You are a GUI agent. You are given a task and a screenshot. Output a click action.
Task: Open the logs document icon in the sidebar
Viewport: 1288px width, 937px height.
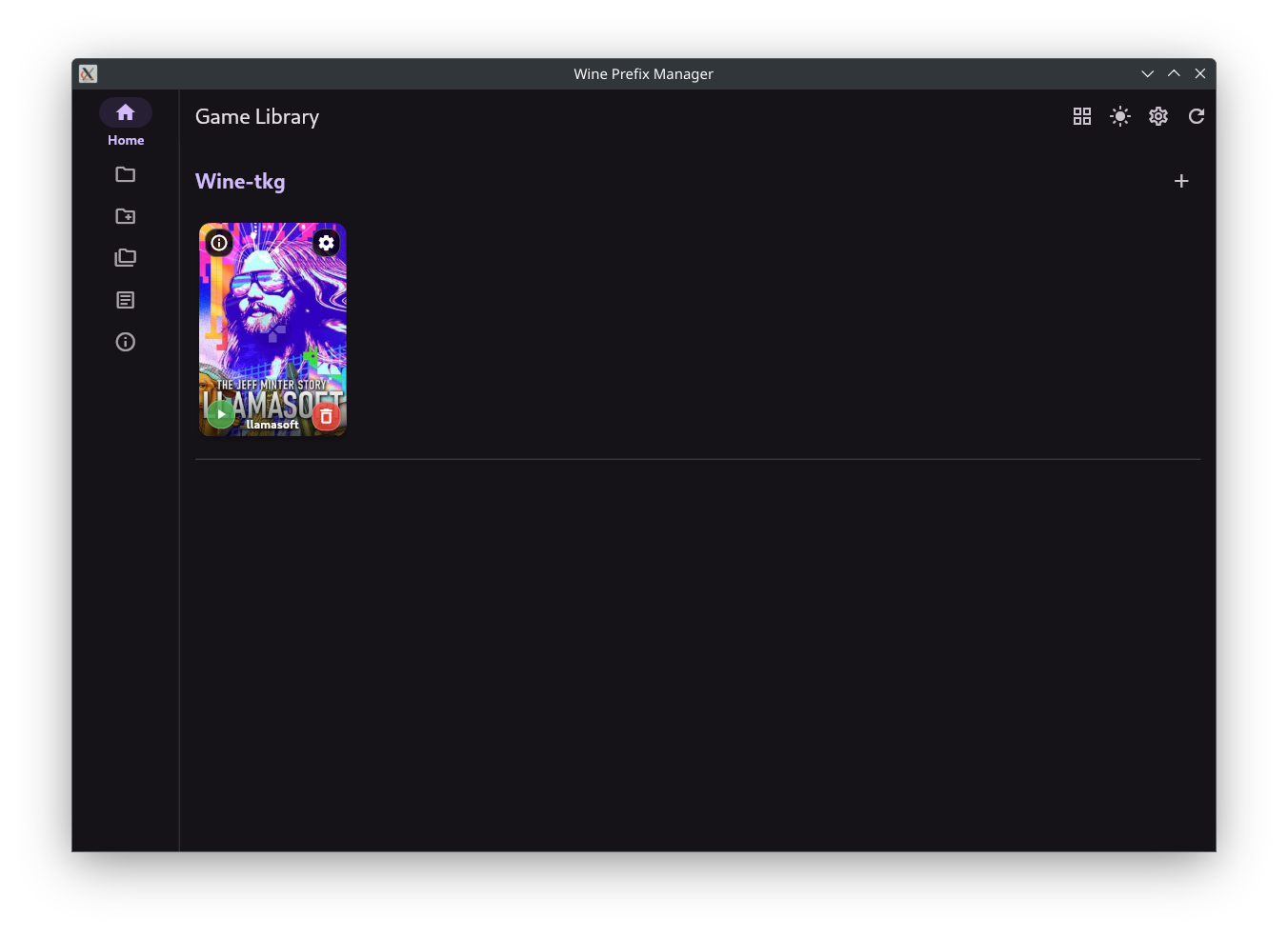pos(126,300)
